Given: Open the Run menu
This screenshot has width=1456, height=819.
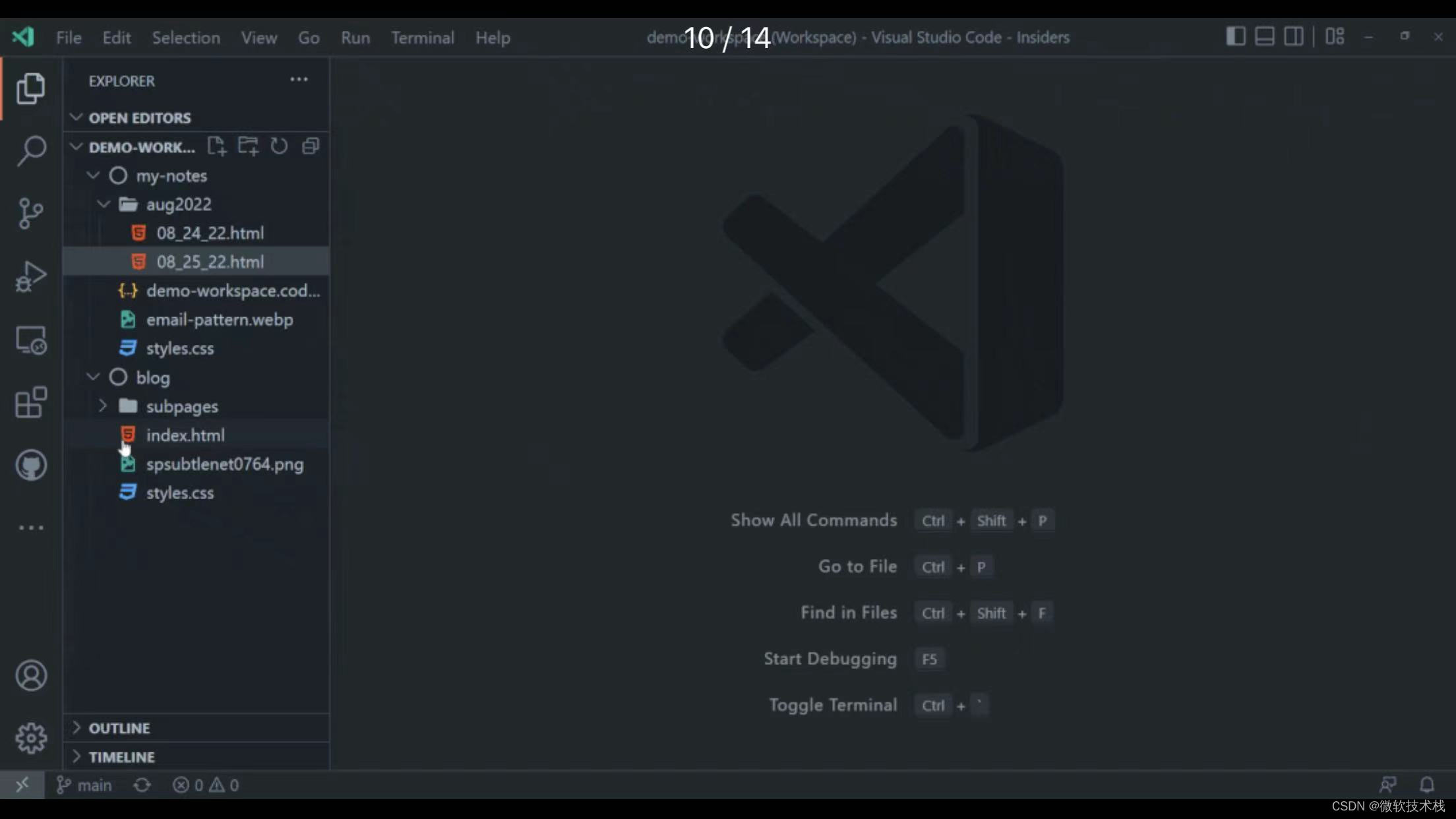Looking at the screenshot, I should (x=355, y=38).
